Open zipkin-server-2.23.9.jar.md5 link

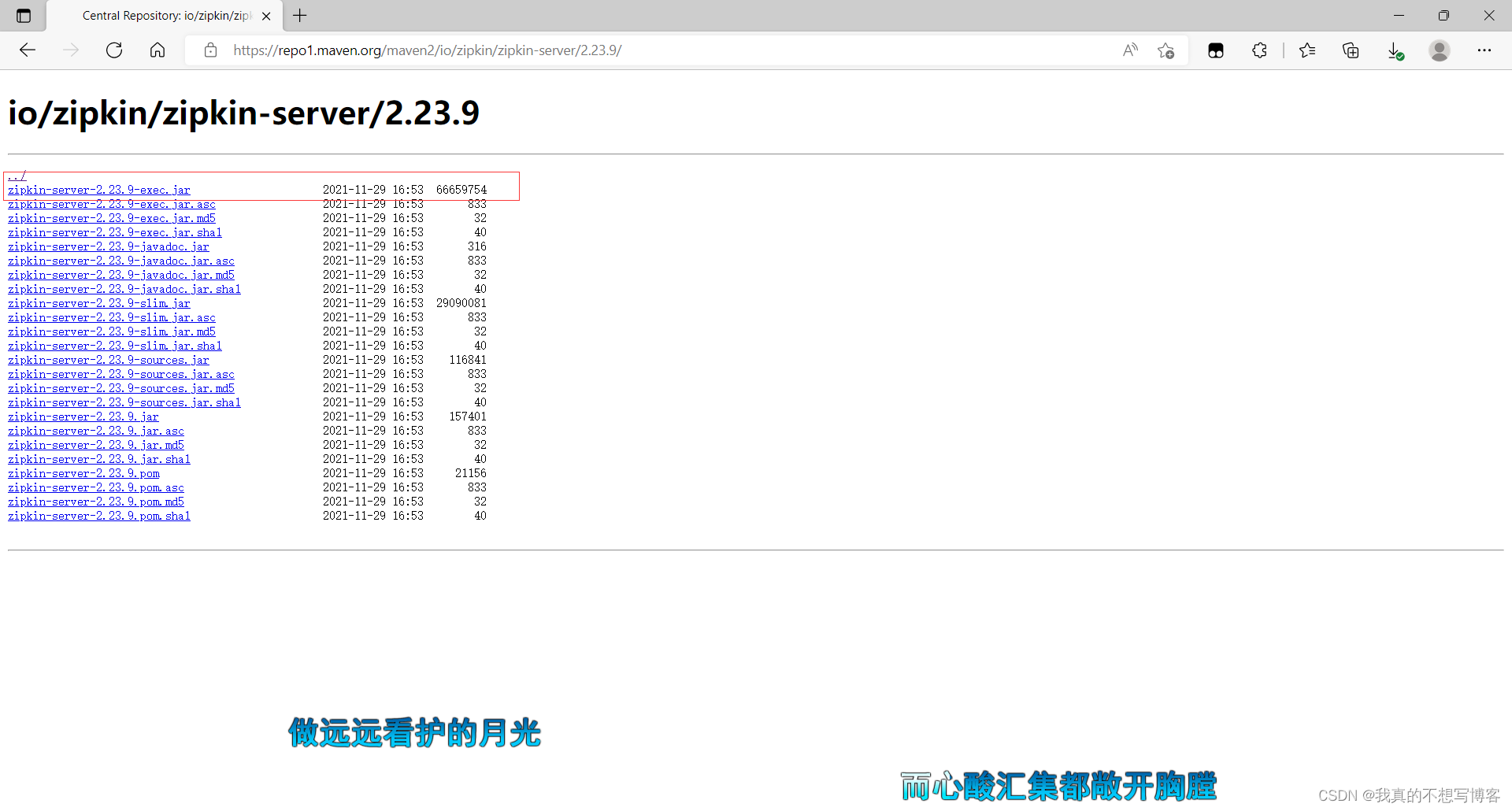(x=96, y=445)
